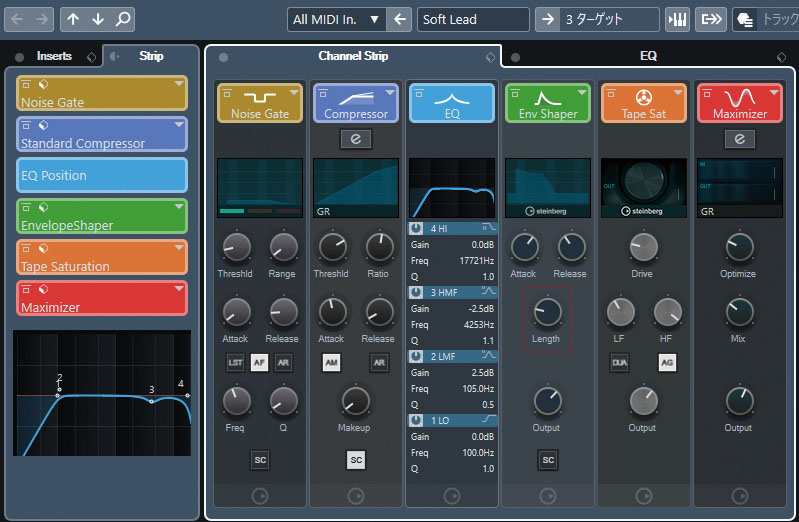Click the Env Shaper Length knob

547,312
